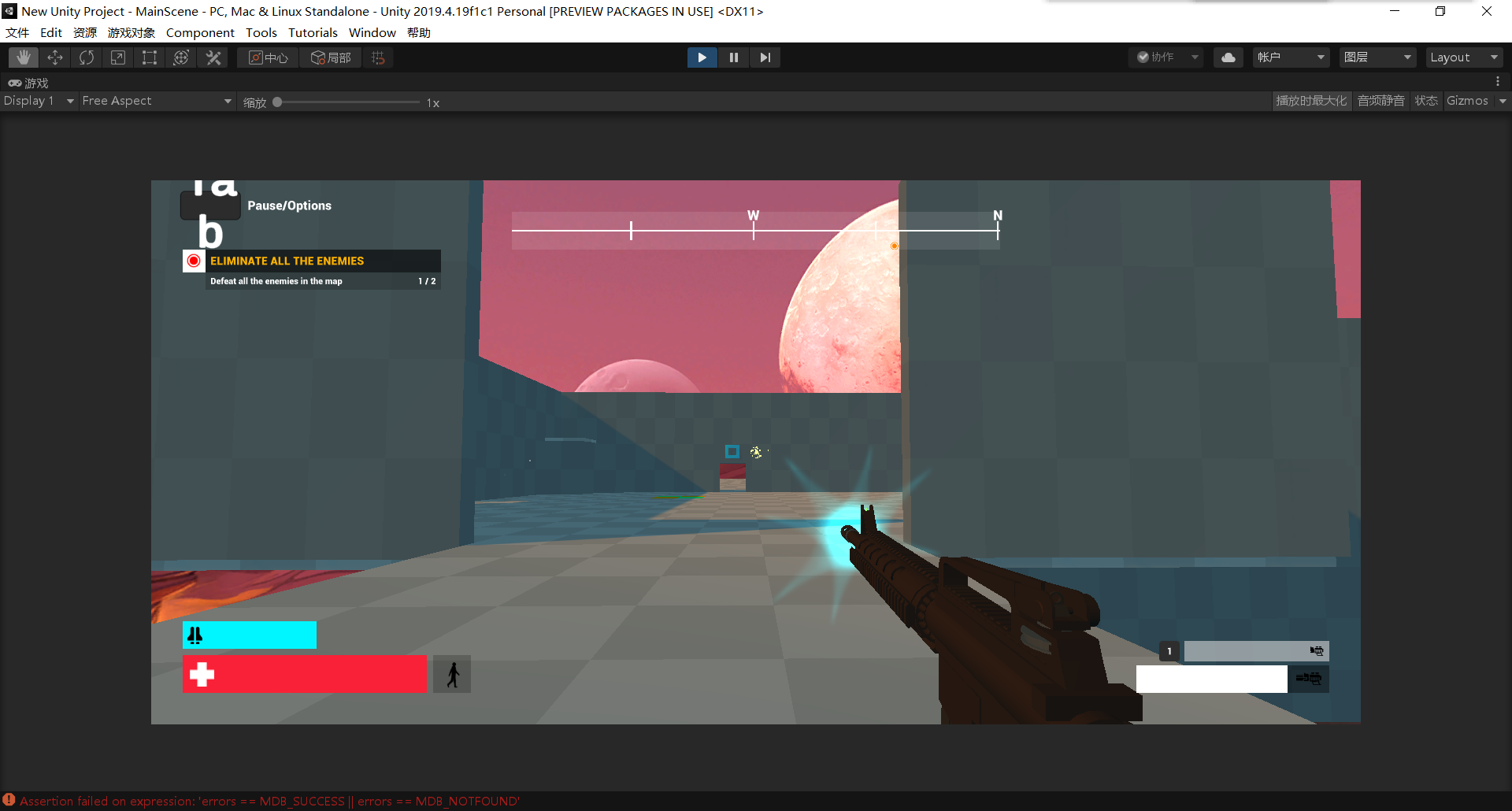Pause play mode with pause button
Image resolution: width=1512 pixels, height=811 pixels.
click(x=733, y=57)
